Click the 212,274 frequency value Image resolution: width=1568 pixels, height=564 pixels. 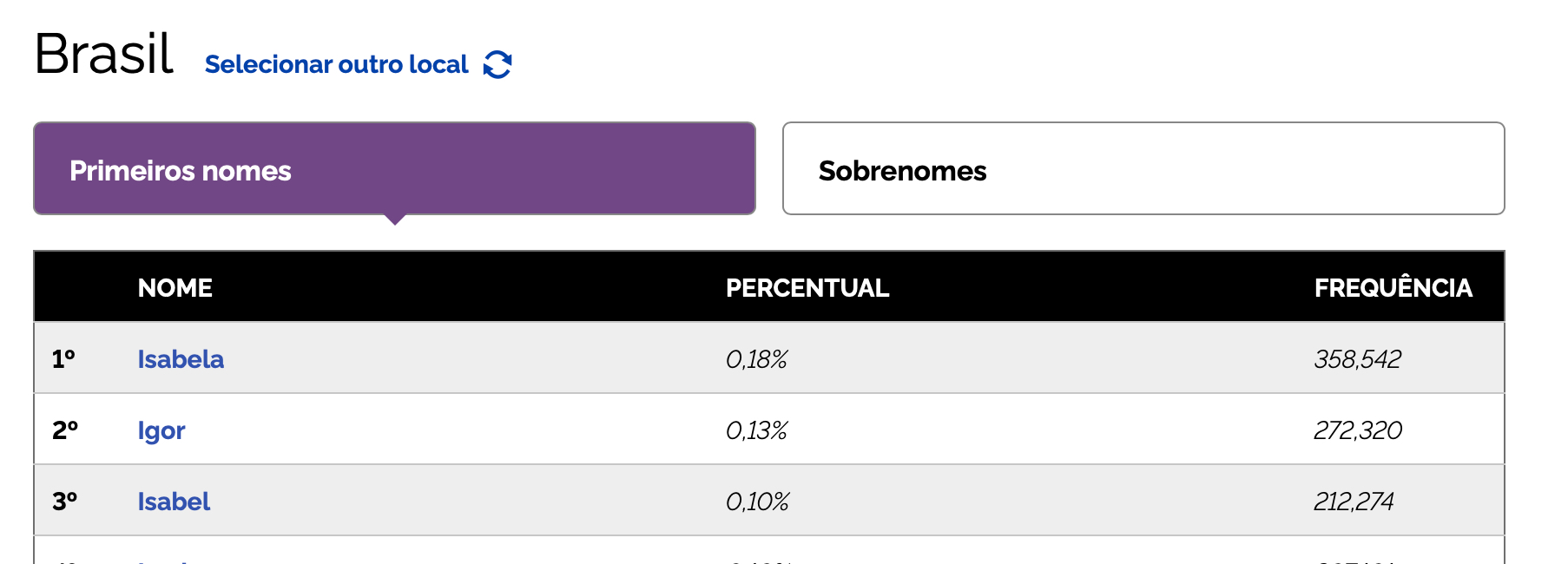click(1354, 502)
